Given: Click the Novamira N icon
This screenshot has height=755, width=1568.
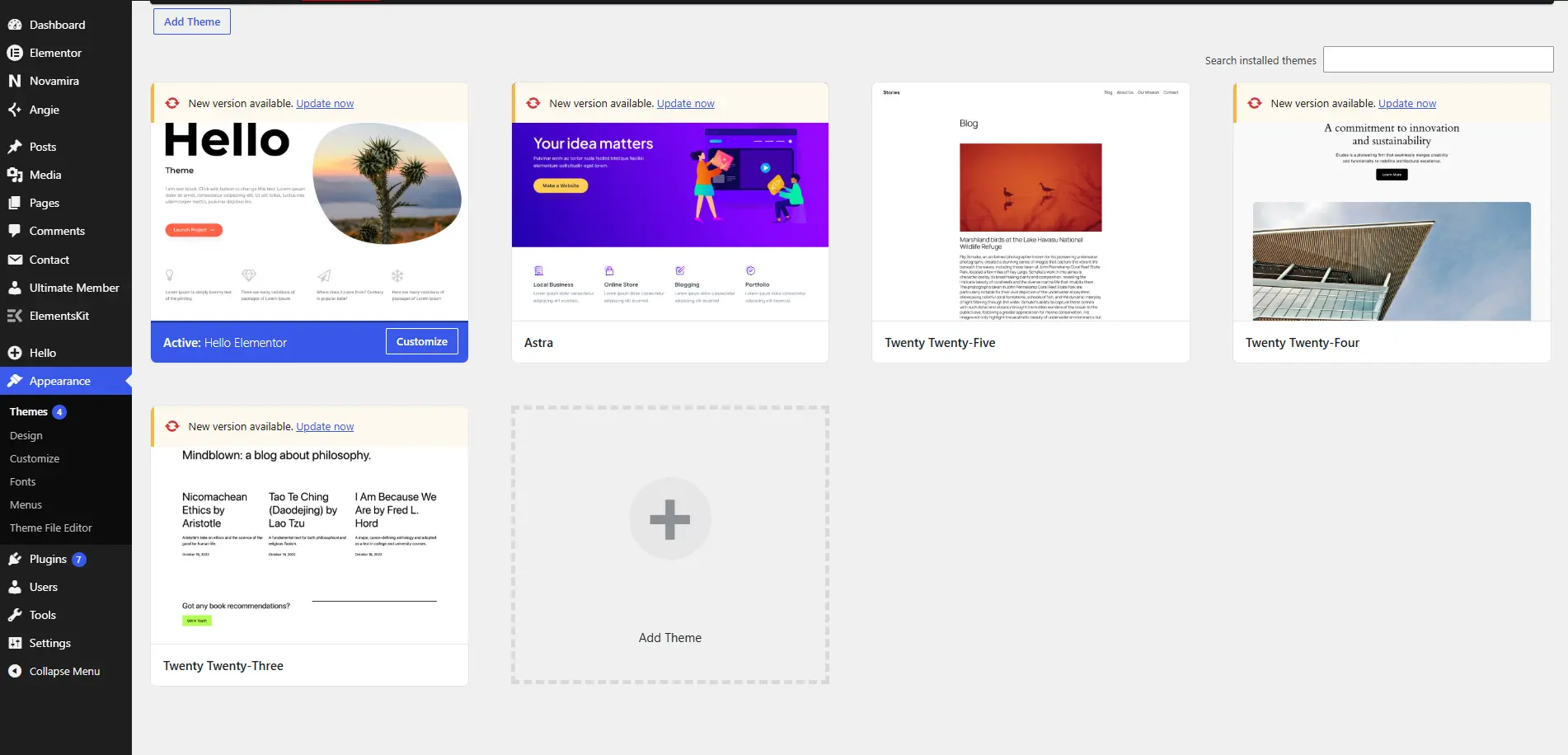Looking at the screenshot, I should pyautogui.click(x=15, y=81).
